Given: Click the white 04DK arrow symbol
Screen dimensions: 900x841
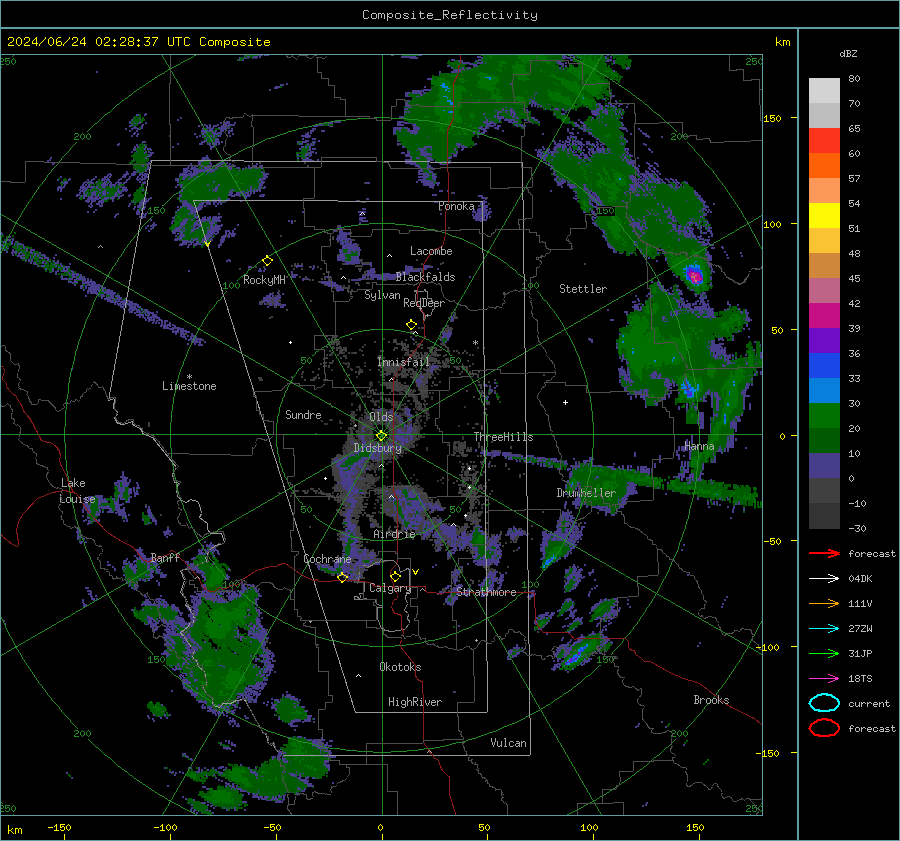Looking at the screenshot, I should click(x=824, y=578).
